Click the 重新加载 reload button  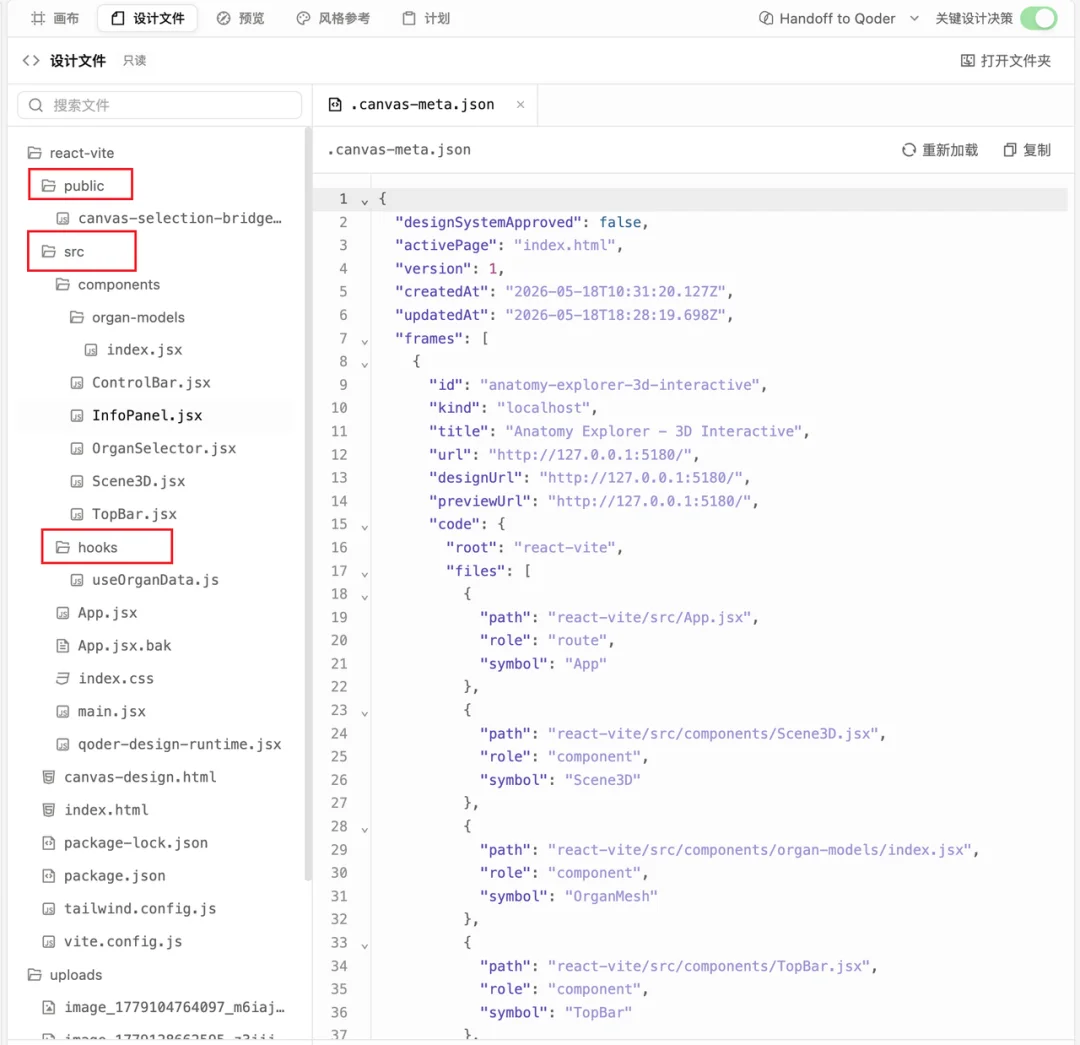(x=939, y=150)
